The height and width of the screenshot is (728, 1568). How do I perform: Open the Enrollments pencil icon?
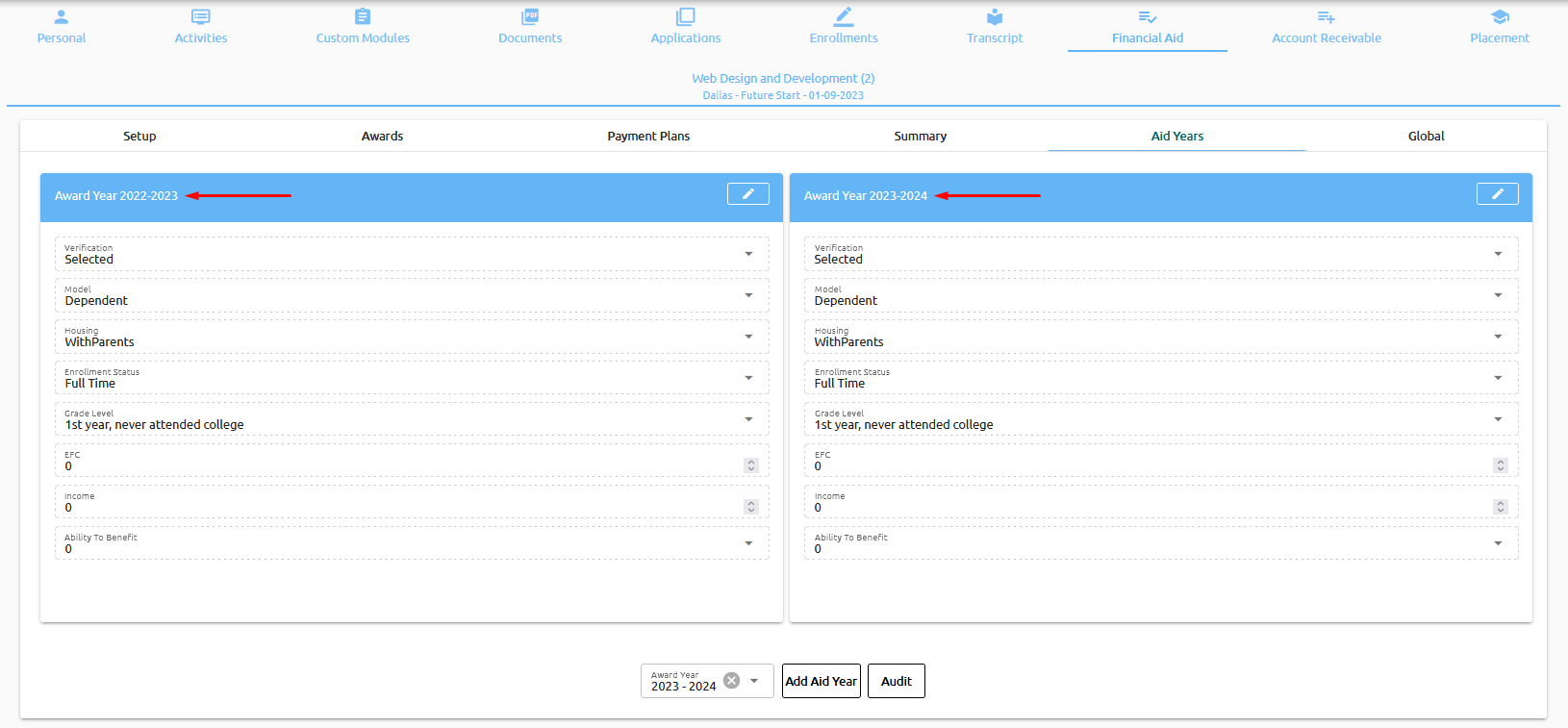tap(844, 17)
